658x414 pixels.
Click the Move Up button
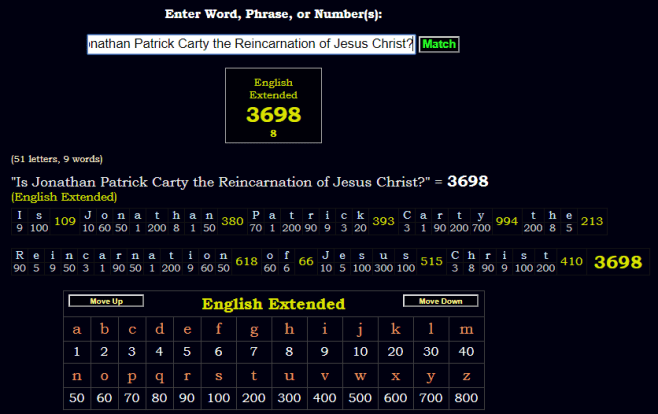pos(106,301)
